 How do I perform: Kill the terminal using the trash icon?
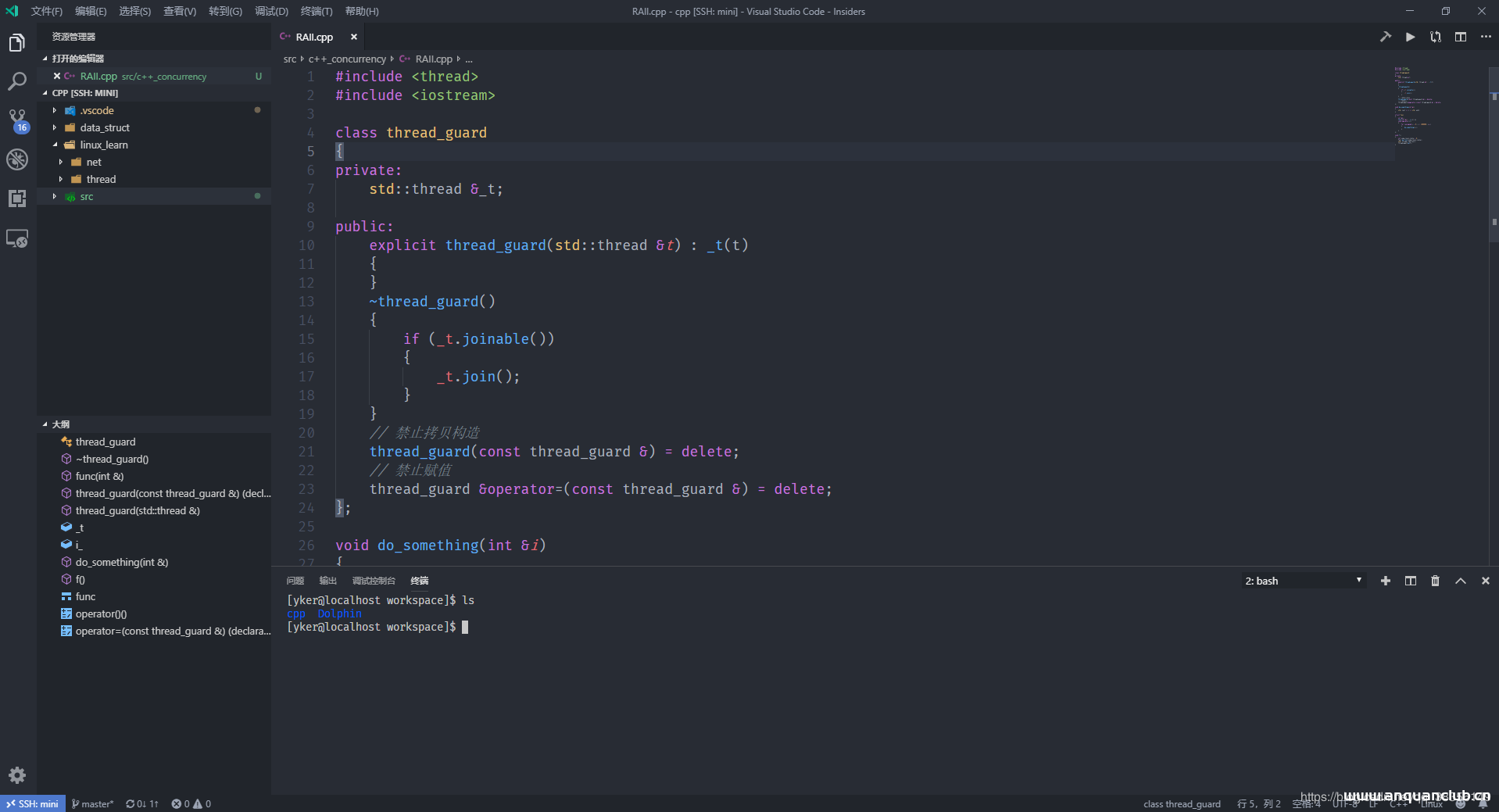[1435, 581]
